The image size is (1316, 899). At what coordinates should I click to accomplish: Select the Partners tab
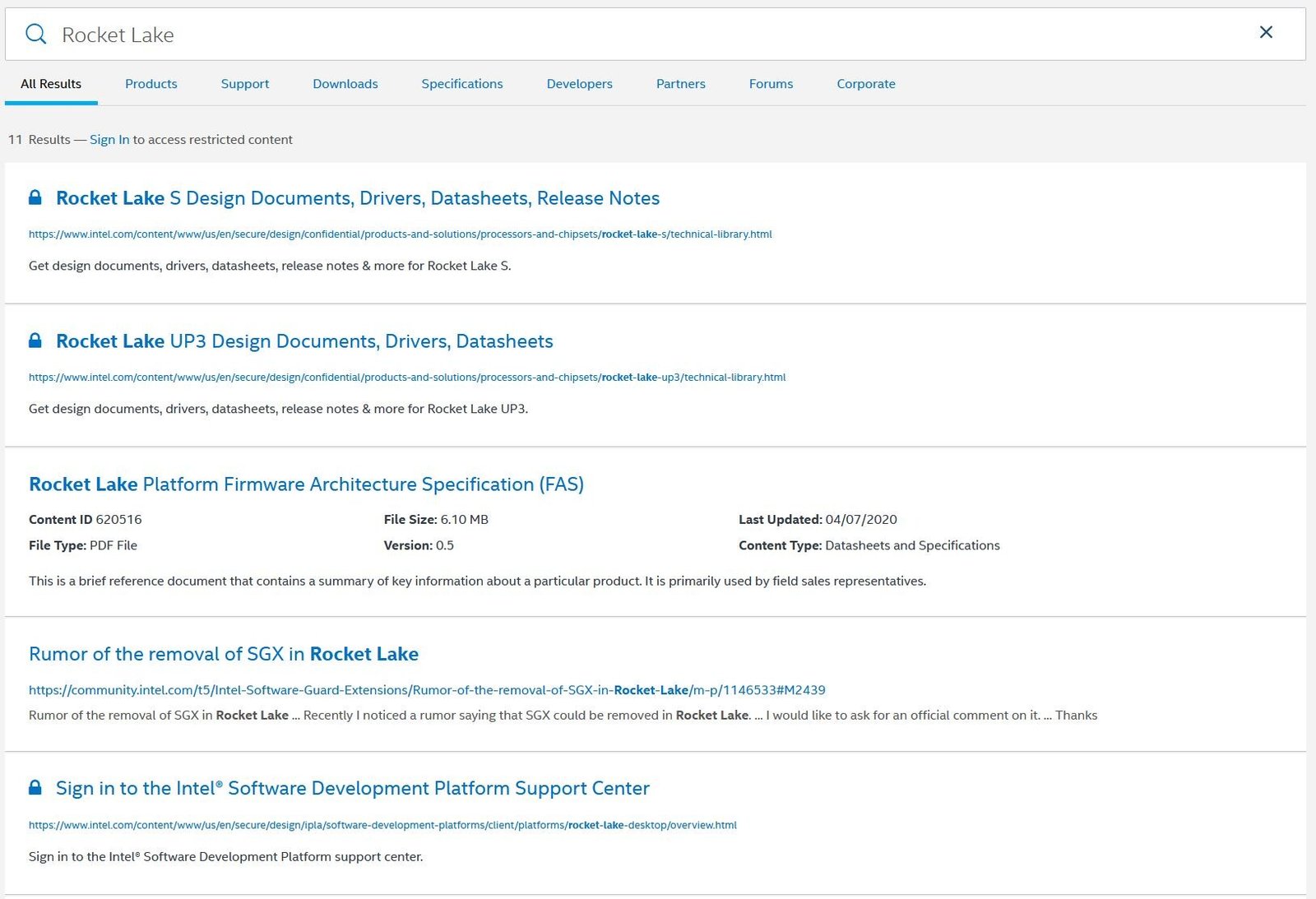(681, 84)
